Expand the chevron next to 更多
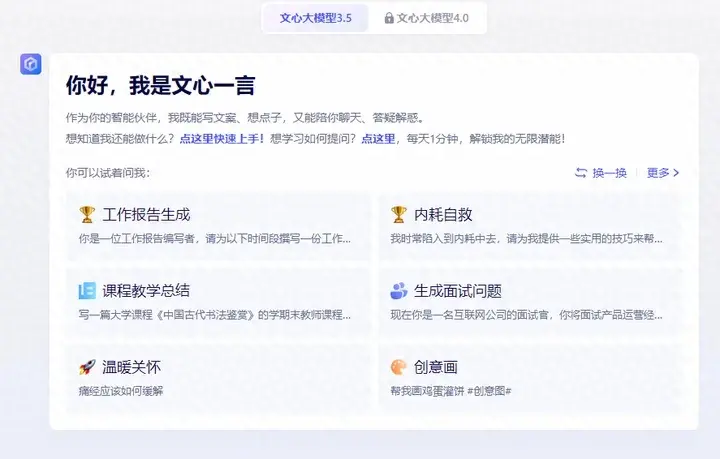Image resolution: width=720 pixels, height=459 pixels. [676, 173]
